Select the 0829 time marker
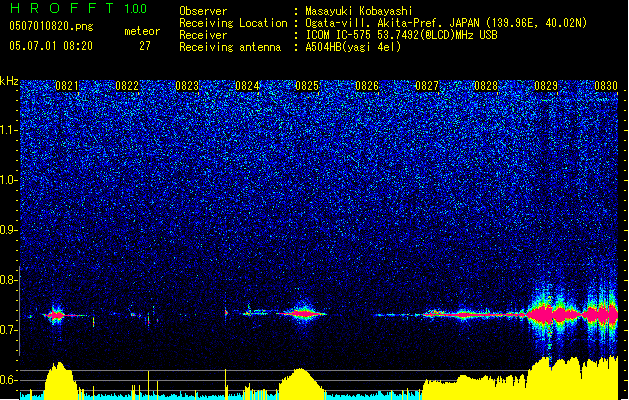 [x=546, y=86]
